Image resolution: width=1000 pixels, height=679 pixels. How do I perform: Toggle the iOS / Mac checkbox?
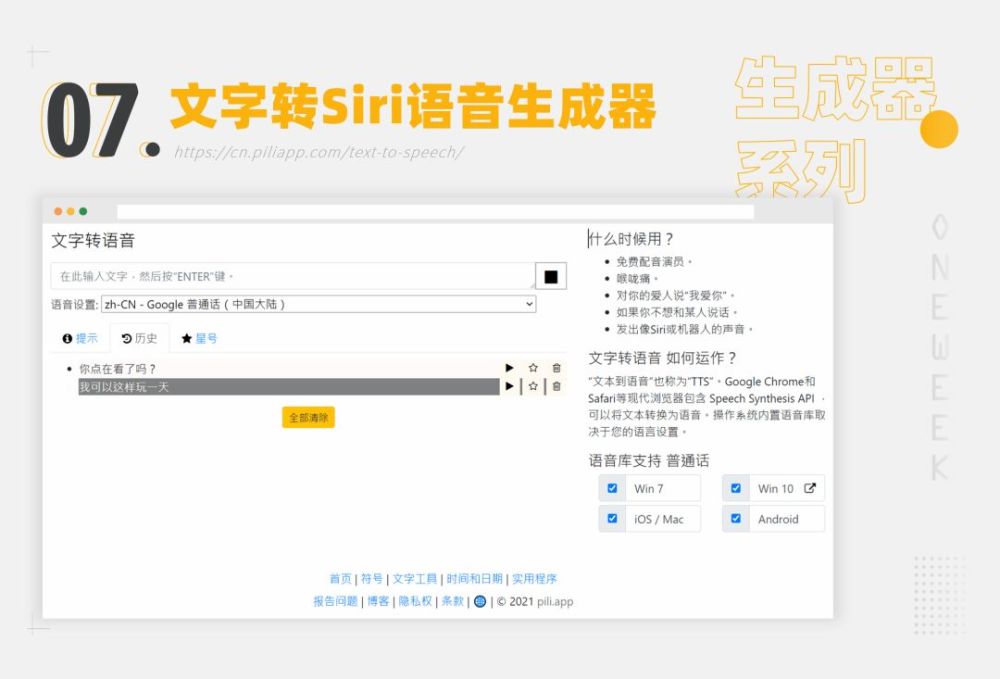point(612,518)
